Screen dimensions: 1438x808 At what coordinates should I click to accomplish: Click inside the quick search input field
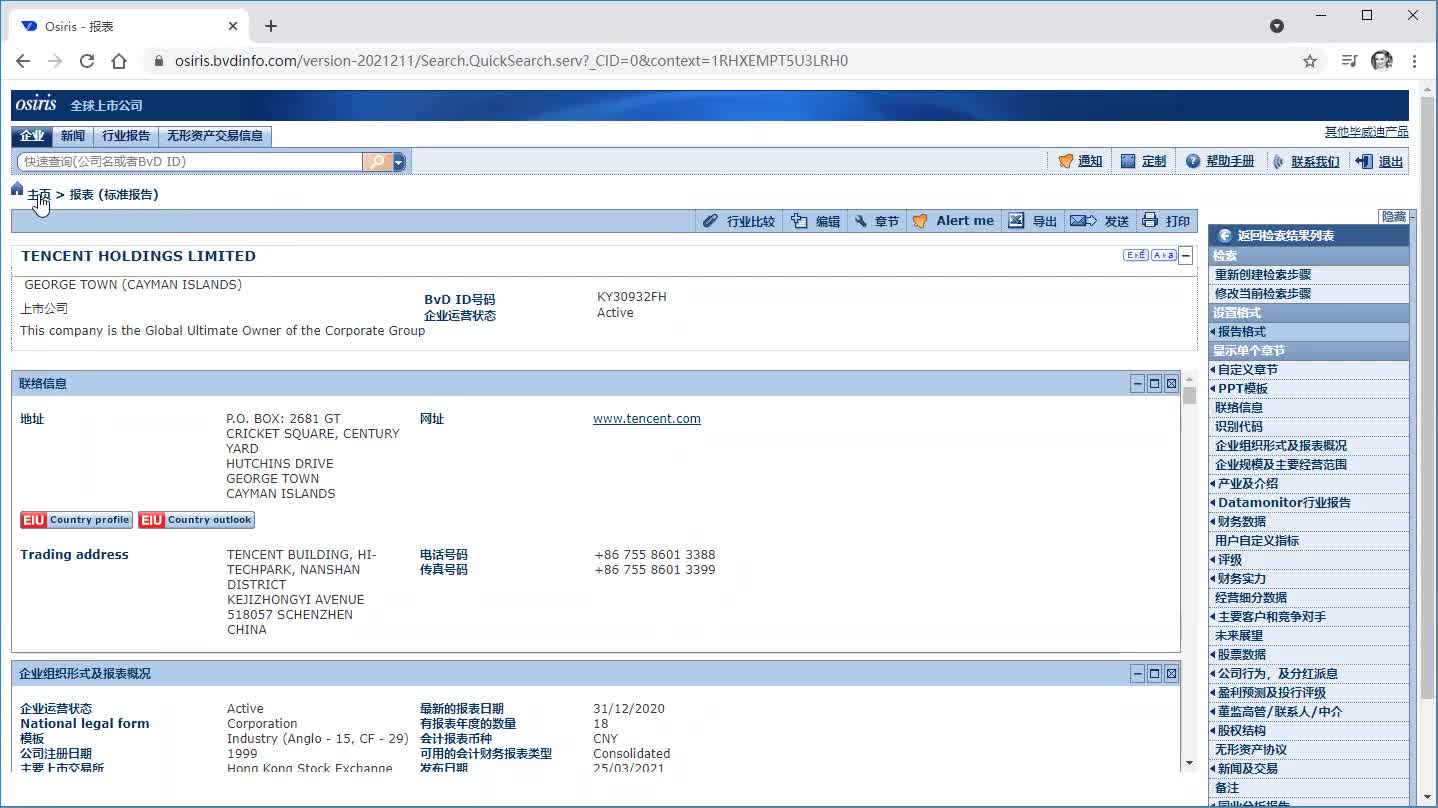click(189, 162)
